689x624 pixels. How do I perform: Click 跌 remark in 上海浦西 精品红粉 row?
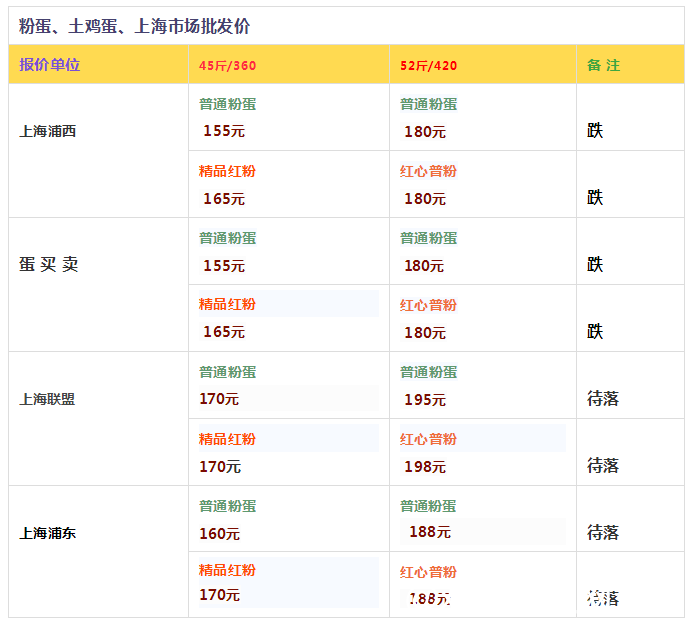pyautogui.click(x=595, y=198)
